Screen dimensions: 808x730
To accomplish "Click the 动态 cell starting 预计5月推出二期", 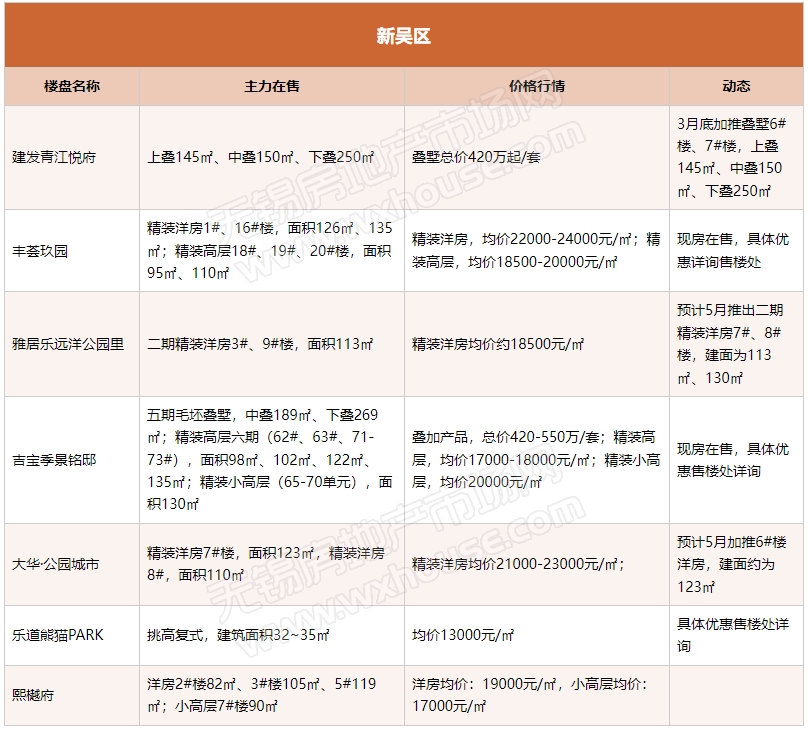I will pos(736,344).
